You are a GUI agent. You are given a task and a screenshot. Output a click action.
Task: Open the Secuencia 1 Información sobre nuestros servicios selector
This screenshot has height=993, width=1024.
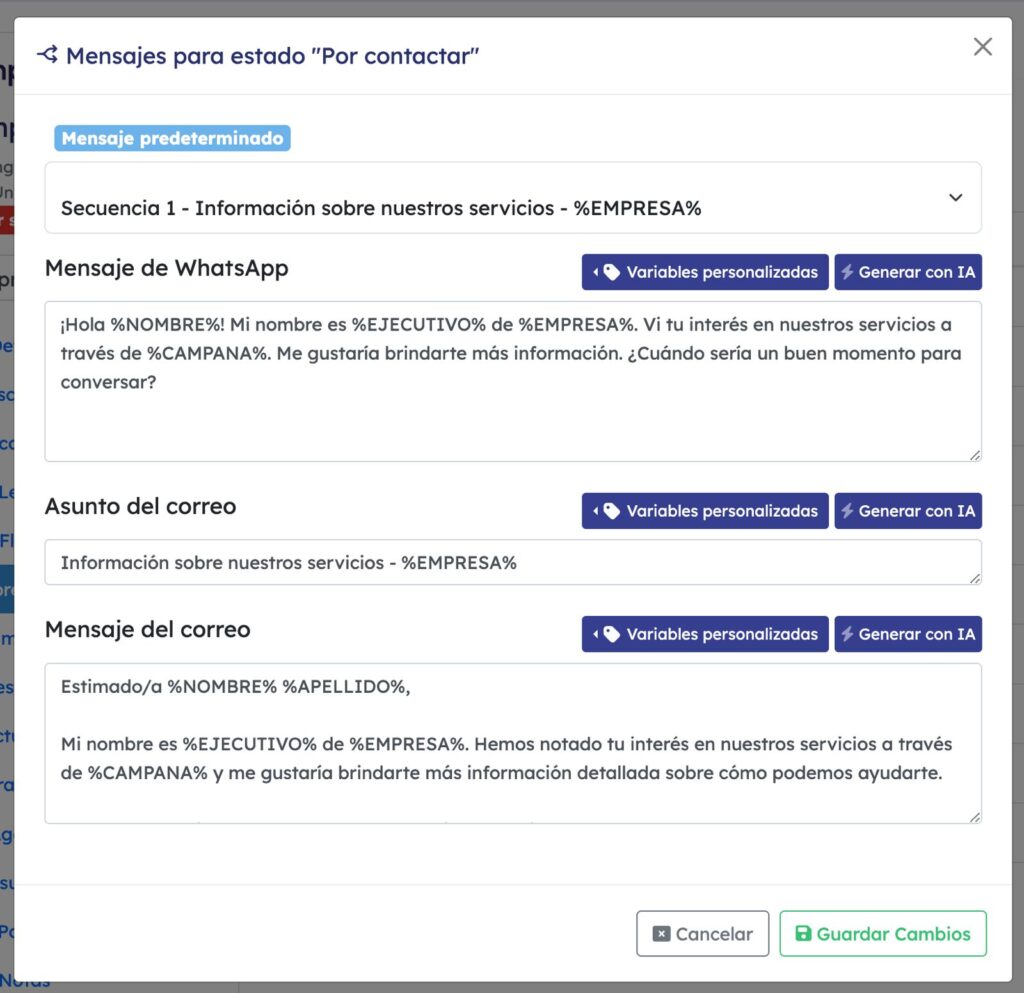(513, 198)
